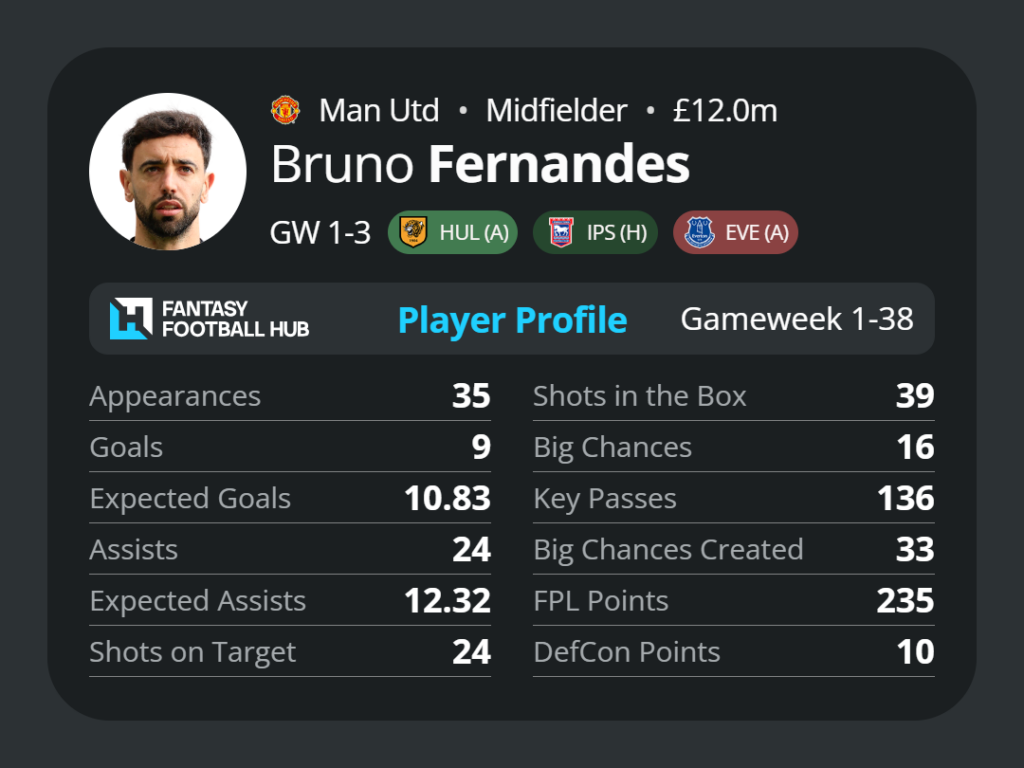Click the Gameweek 1-38 range label

click(x=797, y=319)
